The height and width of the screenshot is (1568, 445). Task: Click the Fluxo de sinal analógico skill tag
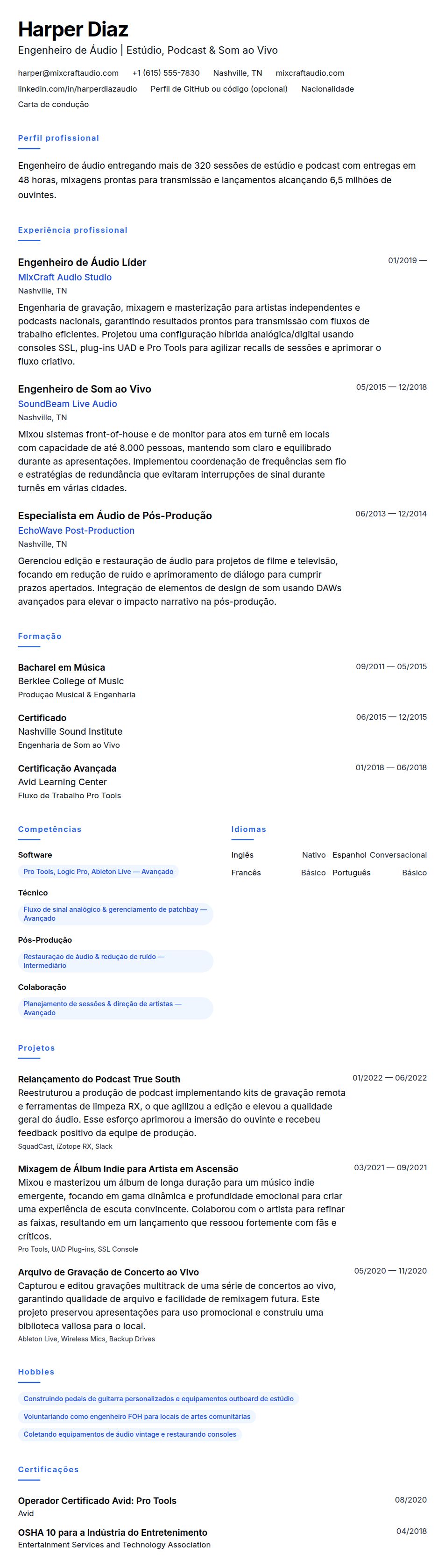tap(115, 914)
